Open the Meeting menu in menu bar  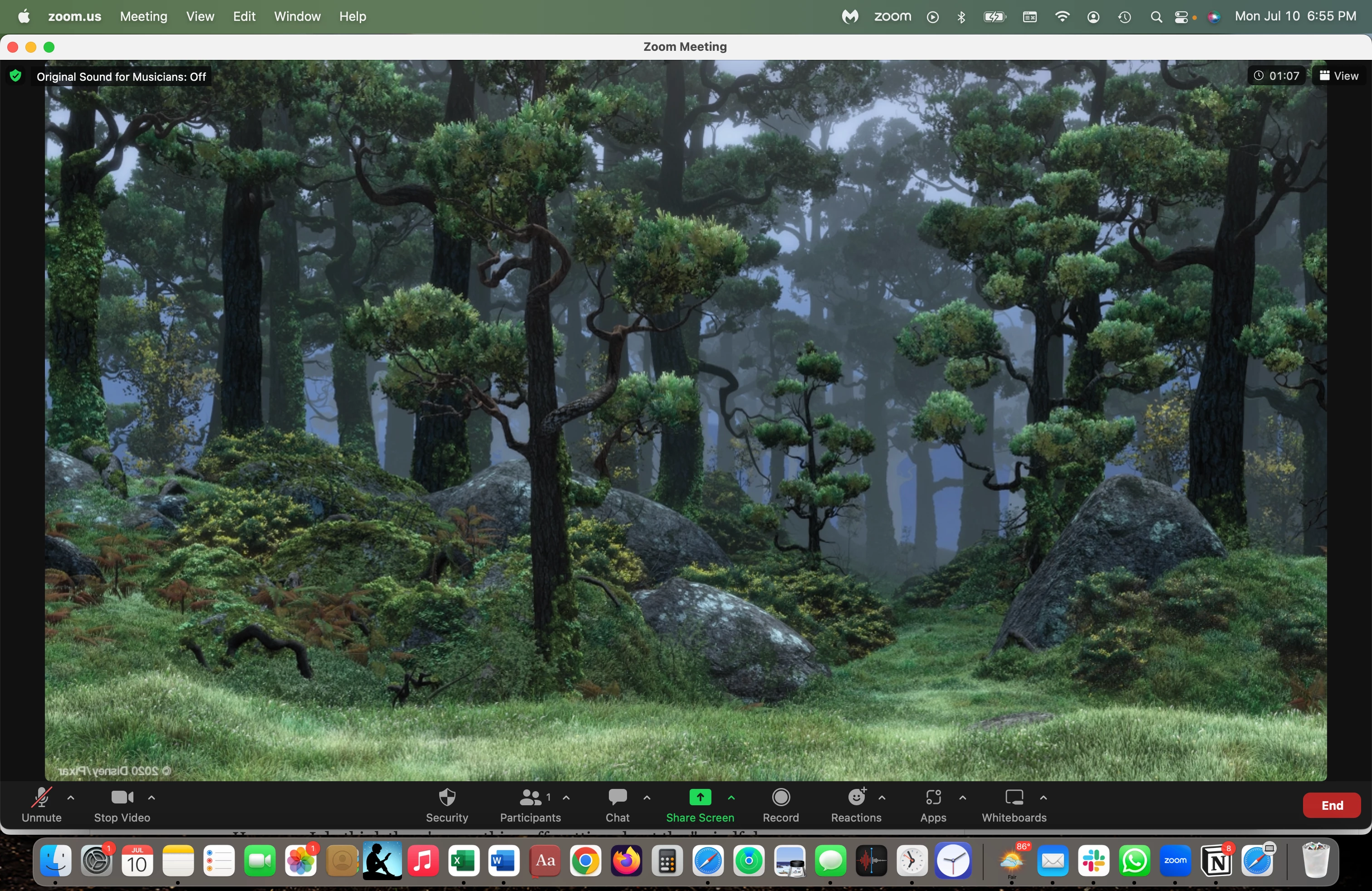143,17
